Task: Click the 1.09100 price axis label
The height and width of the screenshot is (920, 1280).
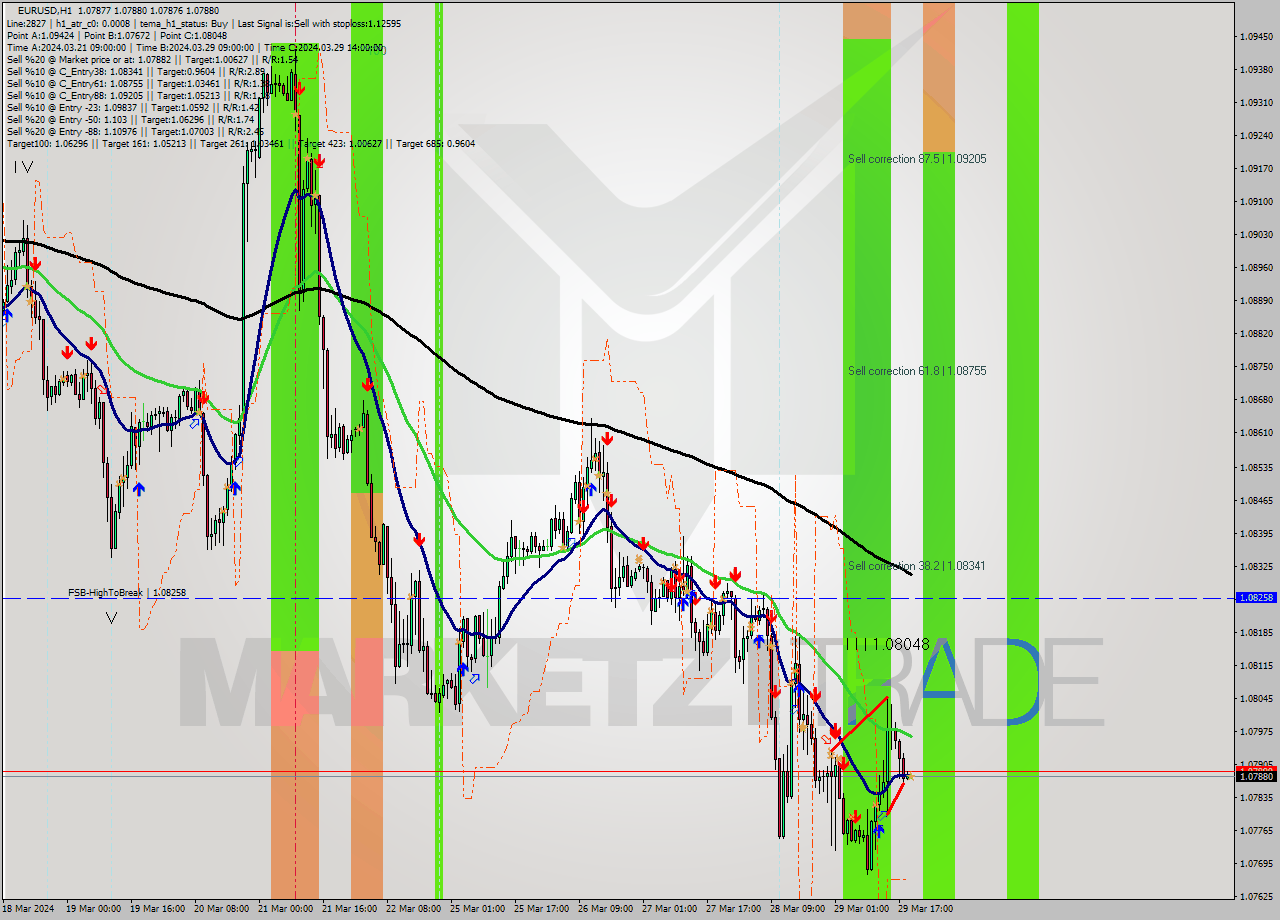Action: (x=1256, y=202)
